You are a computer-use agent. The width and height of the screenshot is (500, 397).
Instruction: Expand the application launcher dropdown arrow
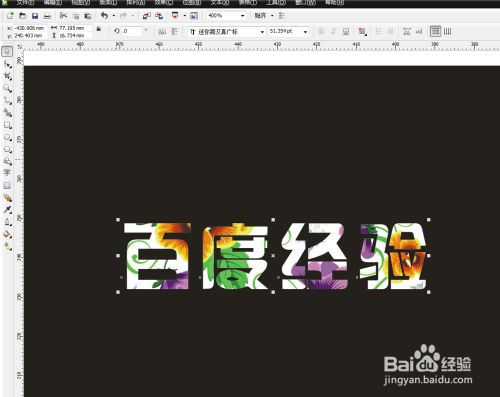[x=184, y=16]
